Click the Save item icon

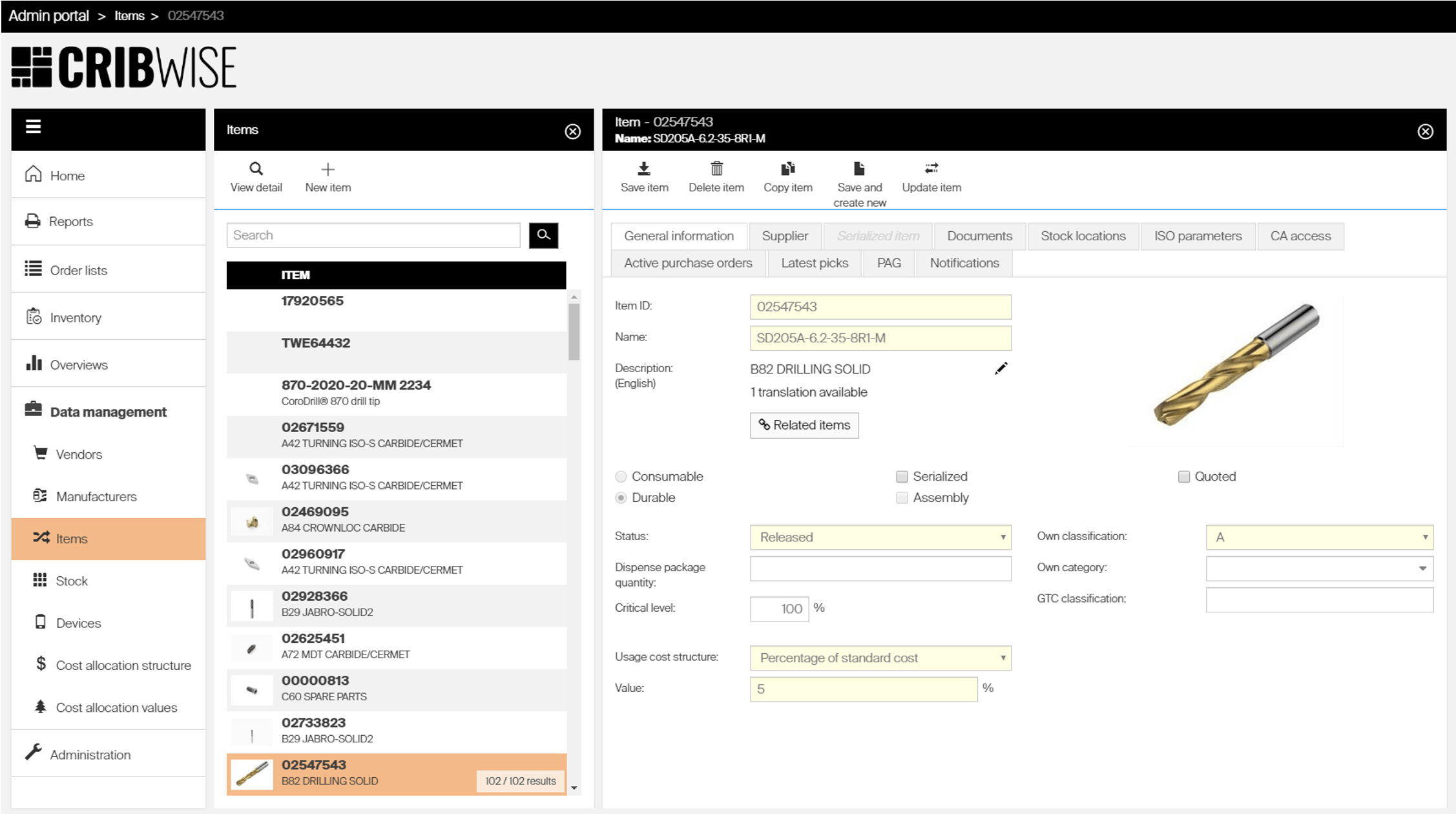(x=644, y=169)
